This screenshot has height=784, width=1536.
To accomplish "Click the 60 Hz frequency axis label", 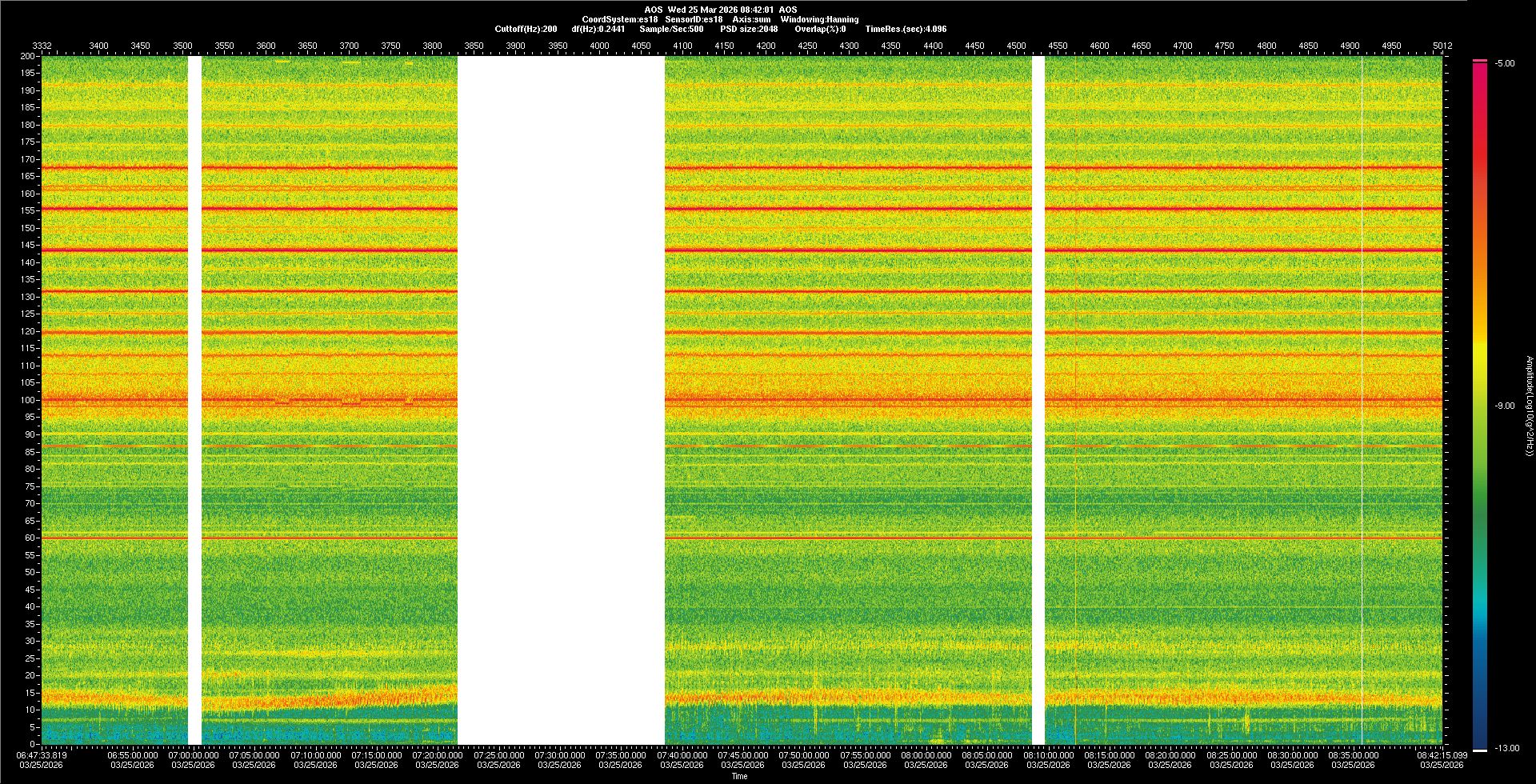I will point(30,538).
